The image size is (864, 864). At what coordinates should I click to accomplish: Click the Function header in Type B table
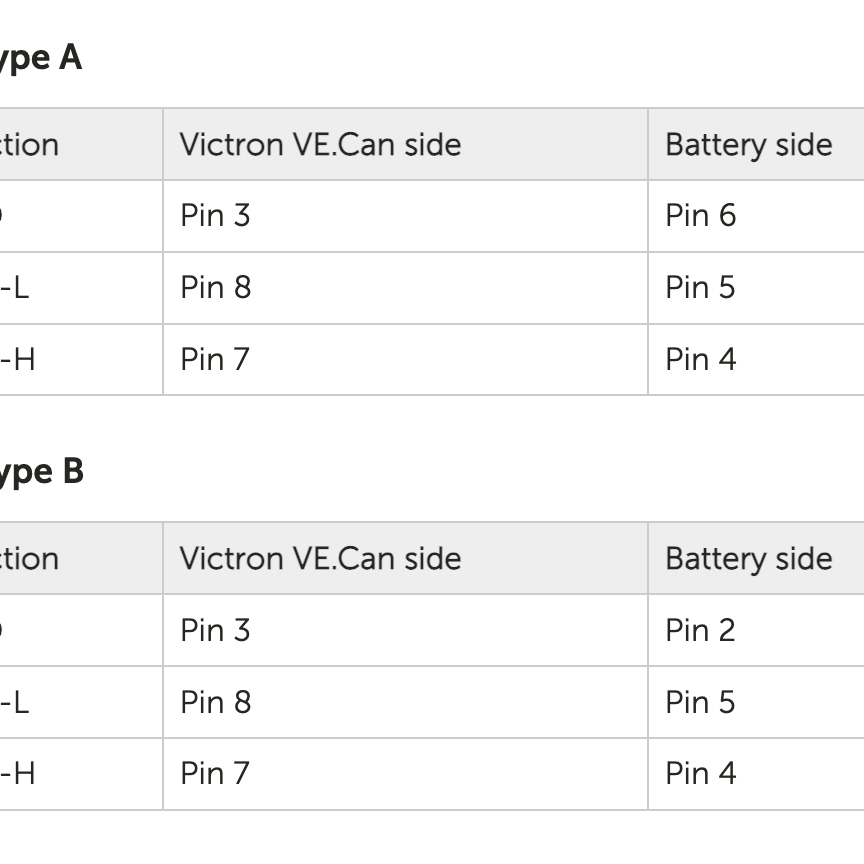(x=30, y=558)
